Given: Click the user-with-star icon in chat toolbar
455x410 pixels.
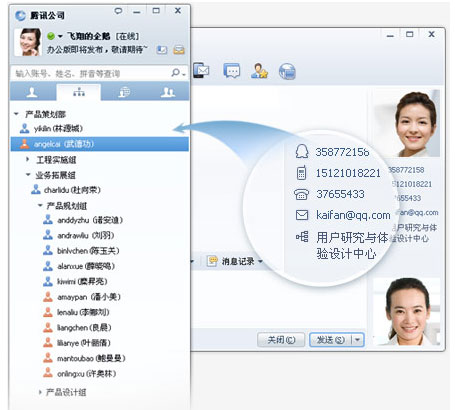Looking at the screenshot, I should pos(259,71).
